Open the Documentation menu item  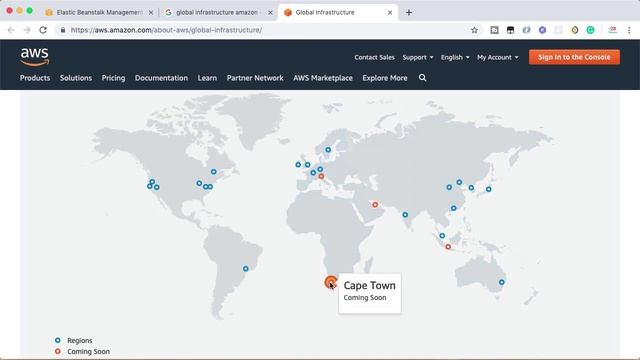(161, 78)
